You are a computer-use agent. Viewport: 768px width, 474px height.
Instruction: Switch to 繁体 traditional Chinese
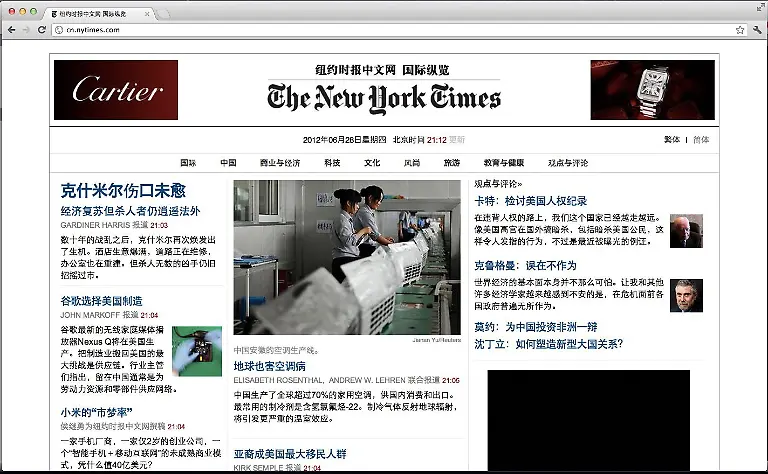point(672,140)
